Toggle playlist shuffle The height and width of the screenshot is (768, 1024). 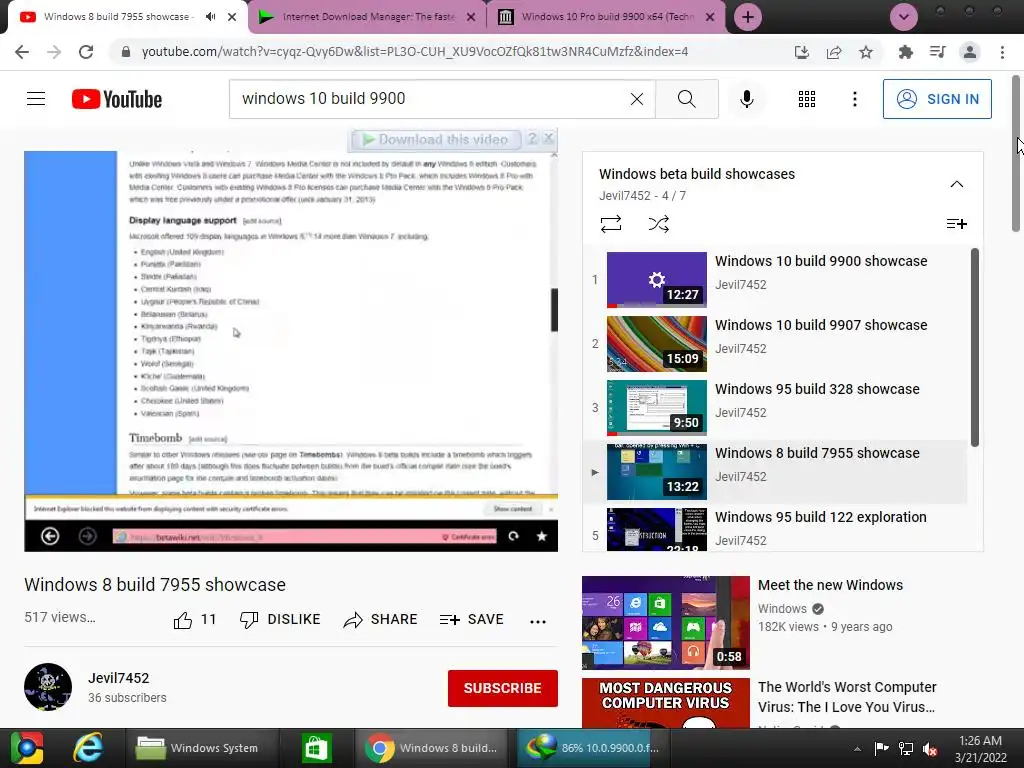[x=658, y=224]
